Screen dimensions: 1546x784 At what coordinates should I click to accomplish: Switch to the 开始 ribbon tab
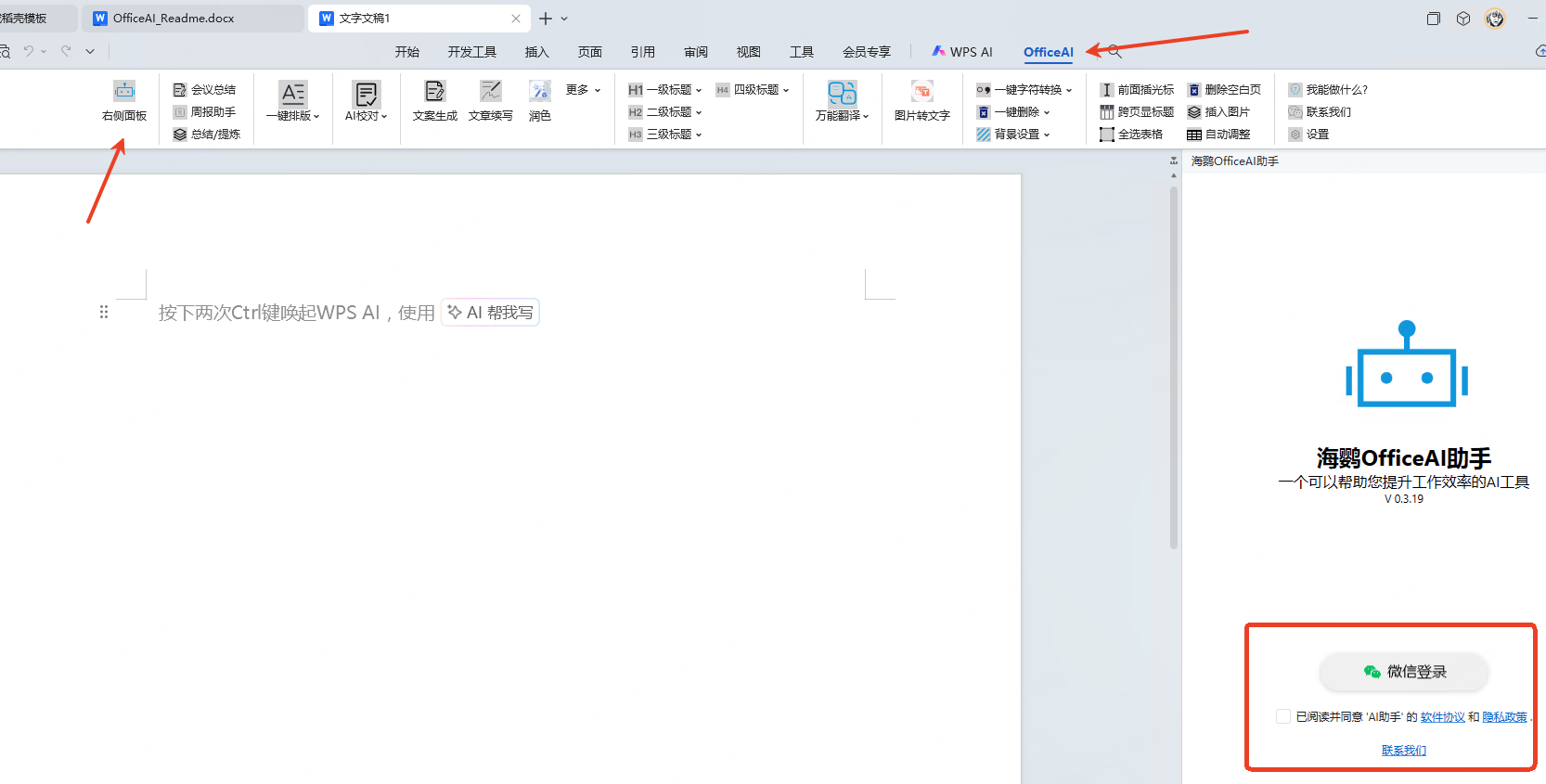click(407, 52)
